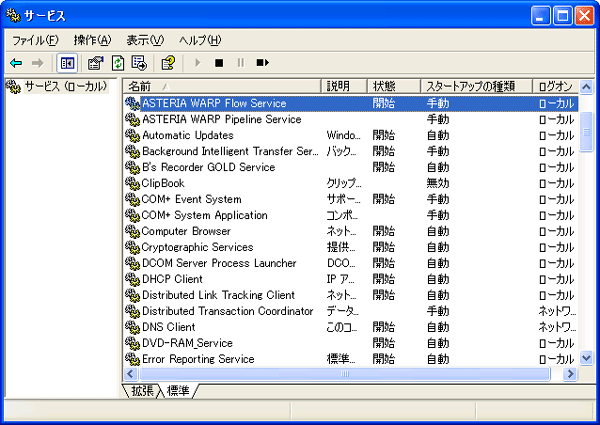Open the ファイル(F) menu
The height and width of the screenshot is (425, 600).
click(x=35, y=40)
